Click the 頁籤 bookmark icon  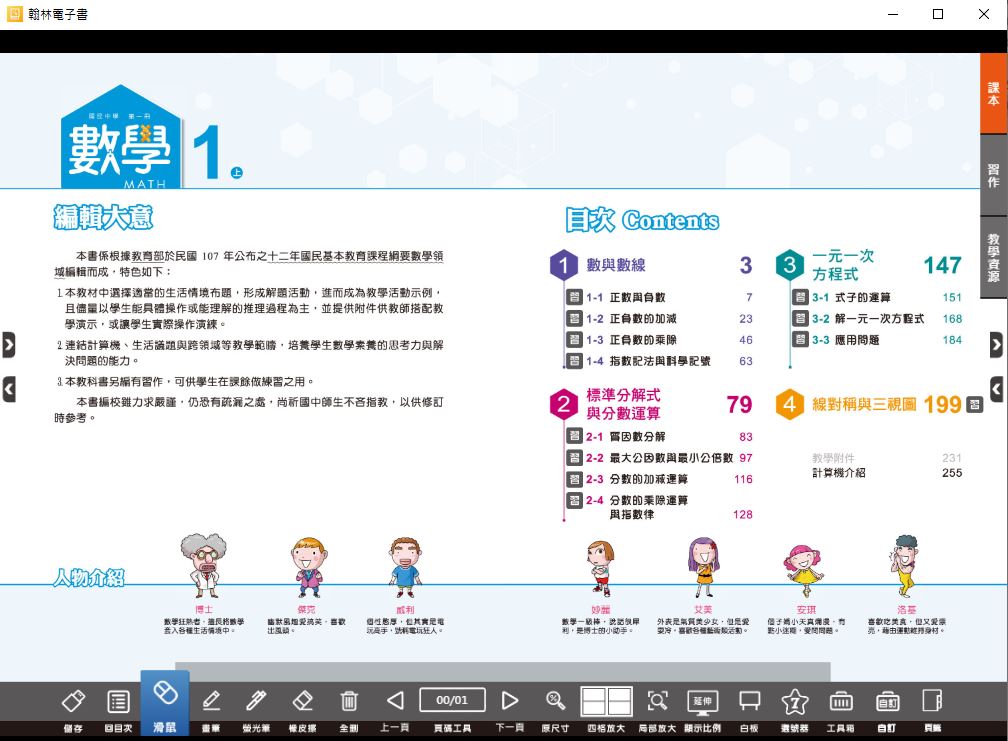click(932, 701)
